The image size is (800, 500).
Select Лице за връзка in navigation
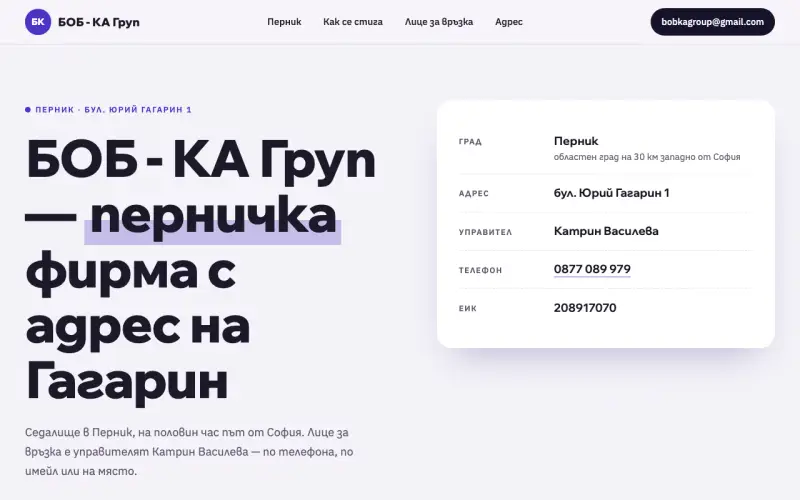[439, 22]
